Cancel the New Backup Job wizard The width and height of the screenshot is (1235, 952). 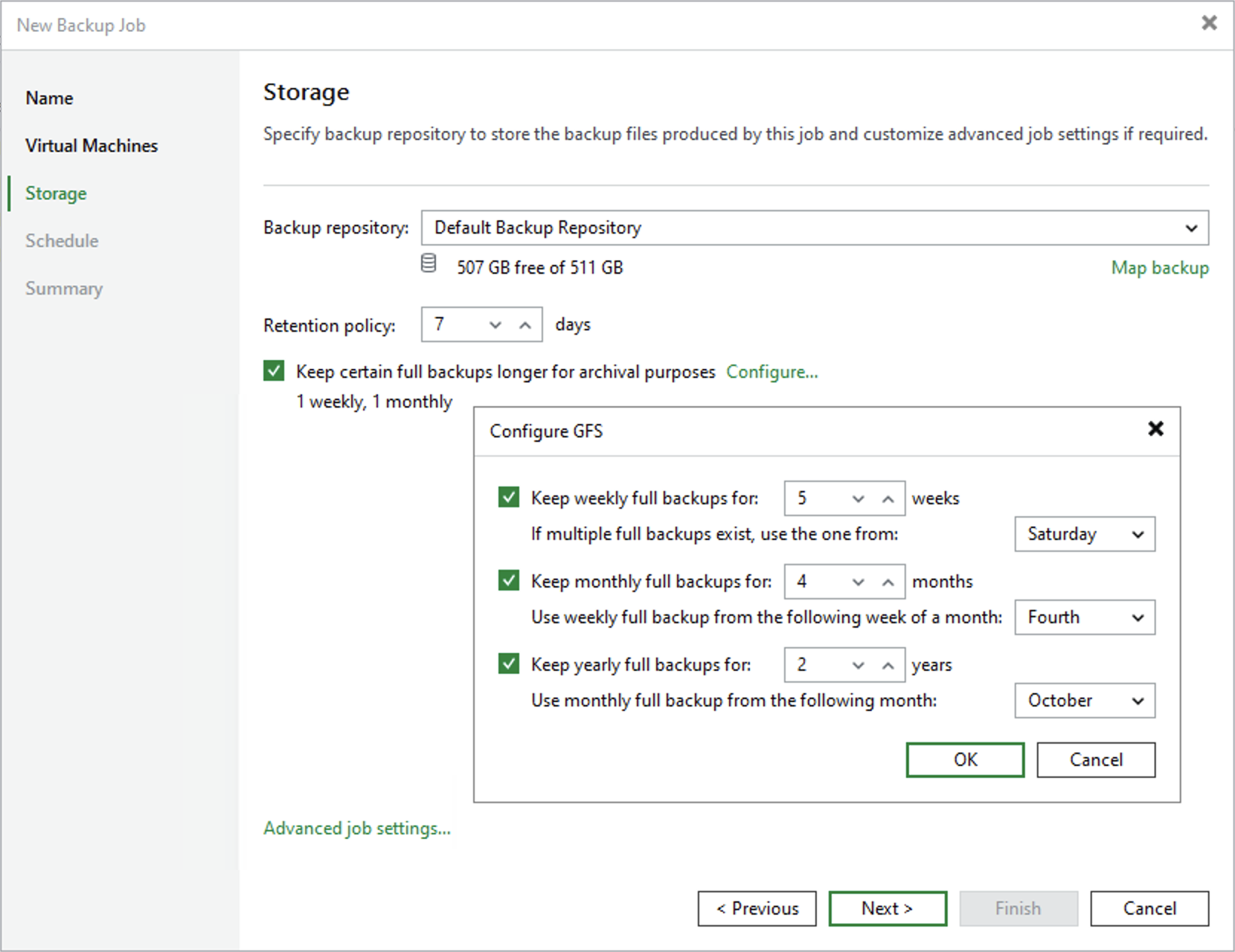[1149, 909]
